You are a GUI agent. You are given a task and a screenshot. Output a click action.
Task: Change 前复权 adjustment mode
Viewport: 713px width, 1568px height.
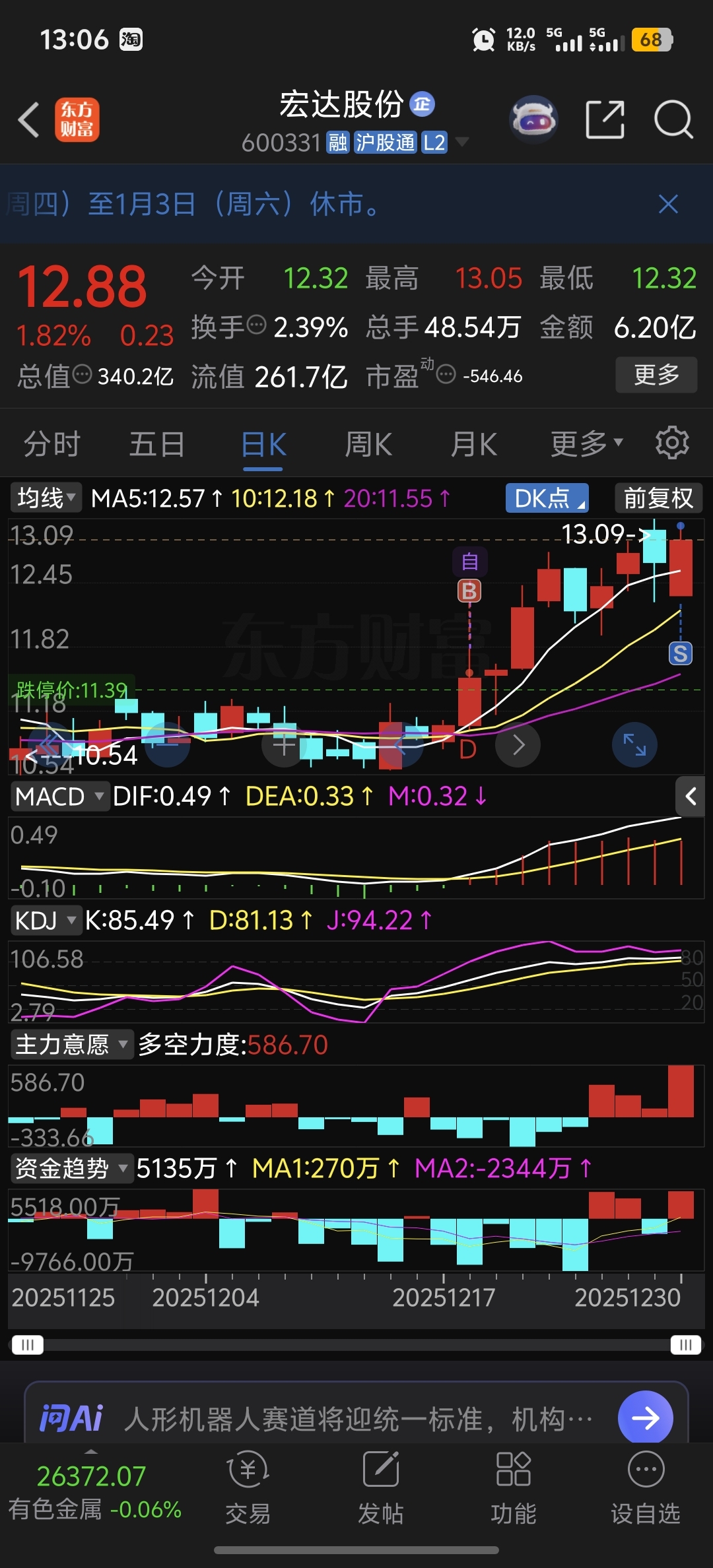(658, 498)
